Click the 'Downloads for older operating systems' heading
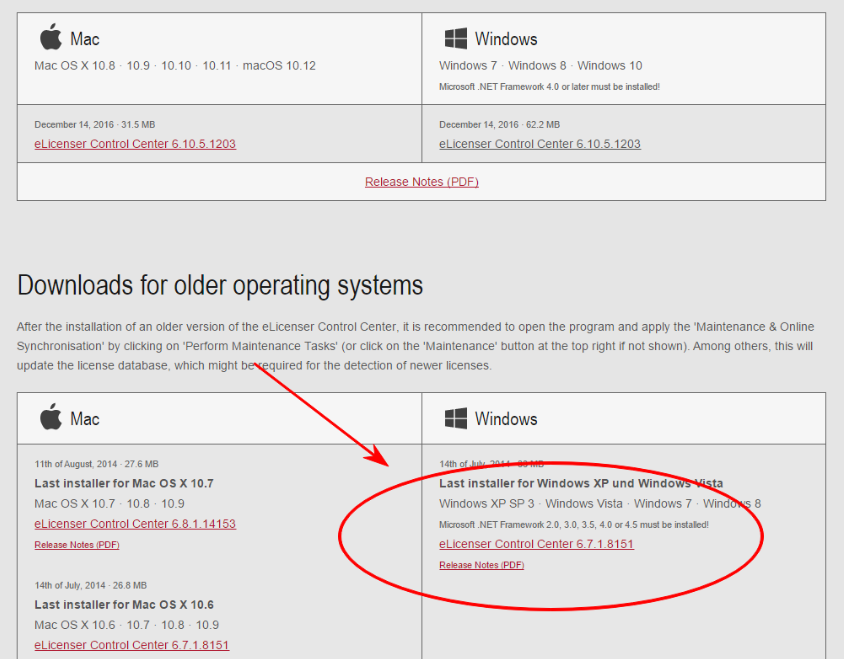 [220, 286]
